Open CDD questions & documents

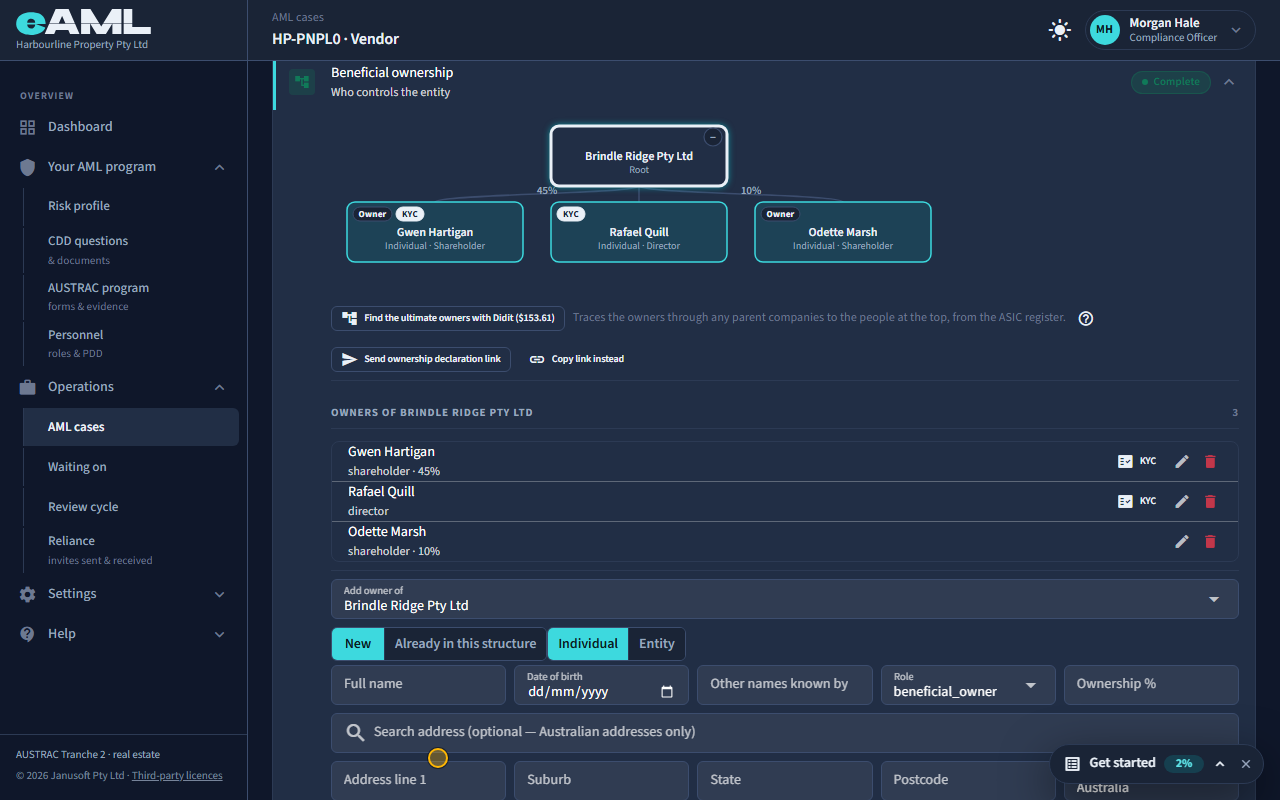coord(88,249)
